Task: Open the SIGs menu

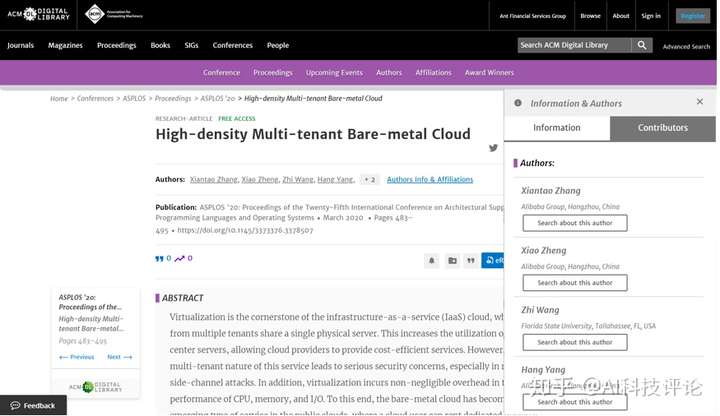Action: click(191, 45)
